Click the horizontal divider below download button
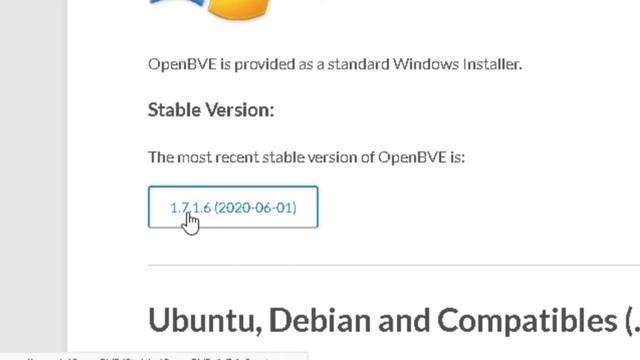The image size is (640, 360). pyautogui.click(x=394, y=265)
